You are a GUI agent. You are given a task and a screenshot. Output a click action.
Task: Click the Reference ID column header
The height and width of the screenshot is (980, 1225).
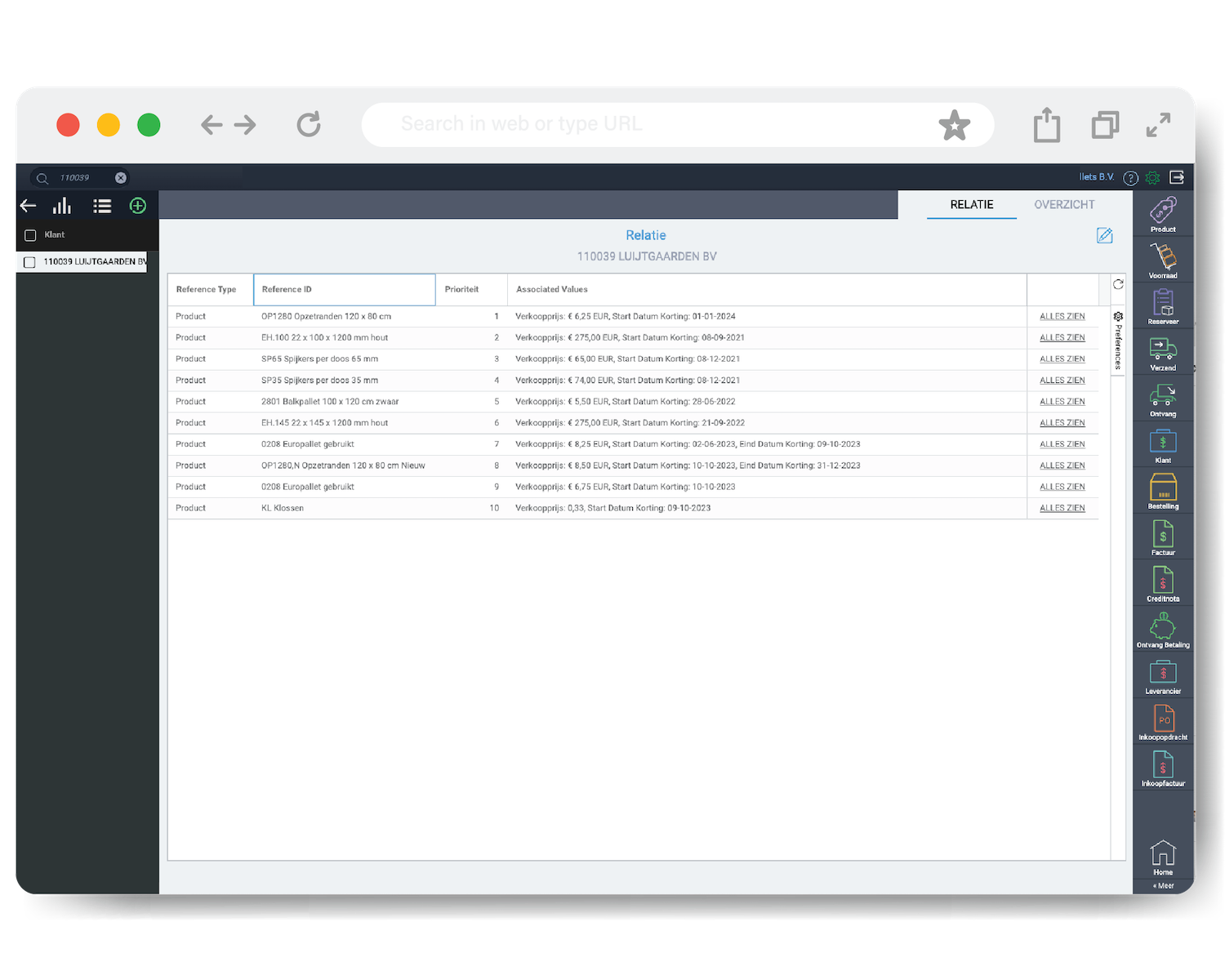(x=345, y=290)
